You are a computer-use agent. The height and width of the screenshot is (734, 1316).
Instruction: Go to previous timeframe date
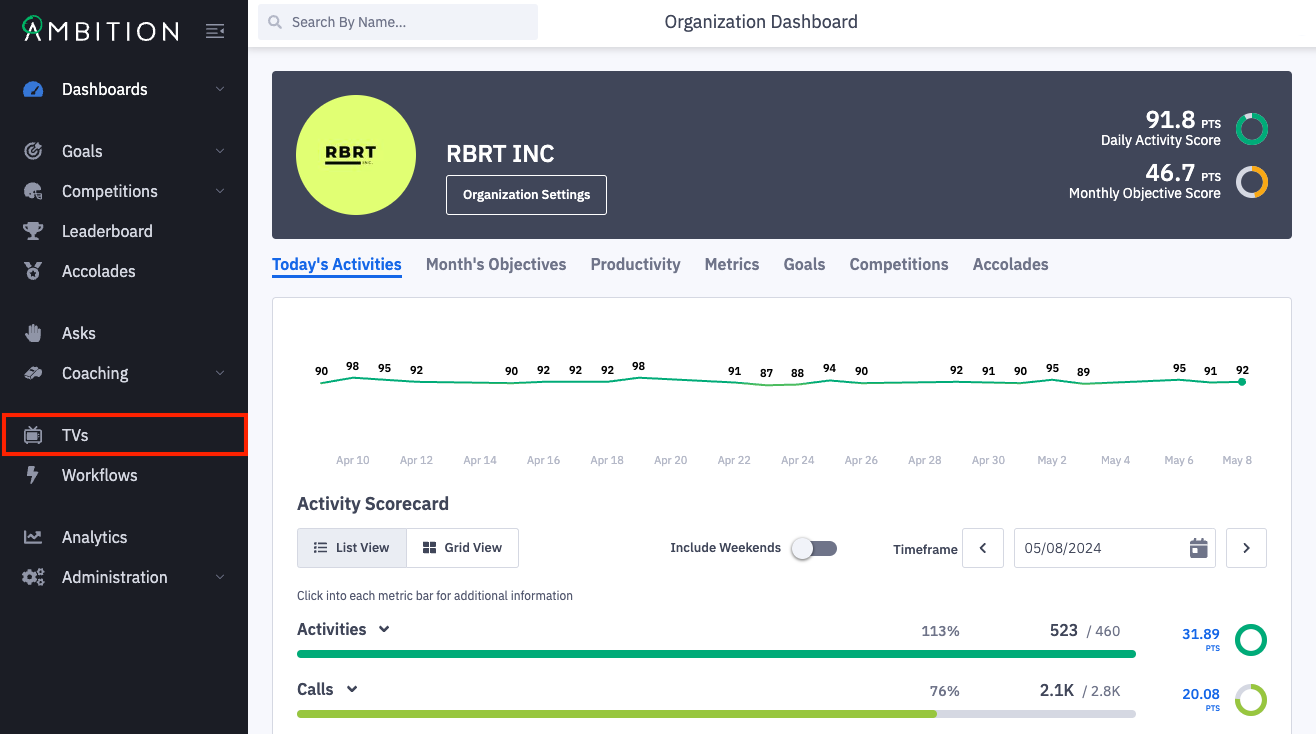(x=983, y=548)
